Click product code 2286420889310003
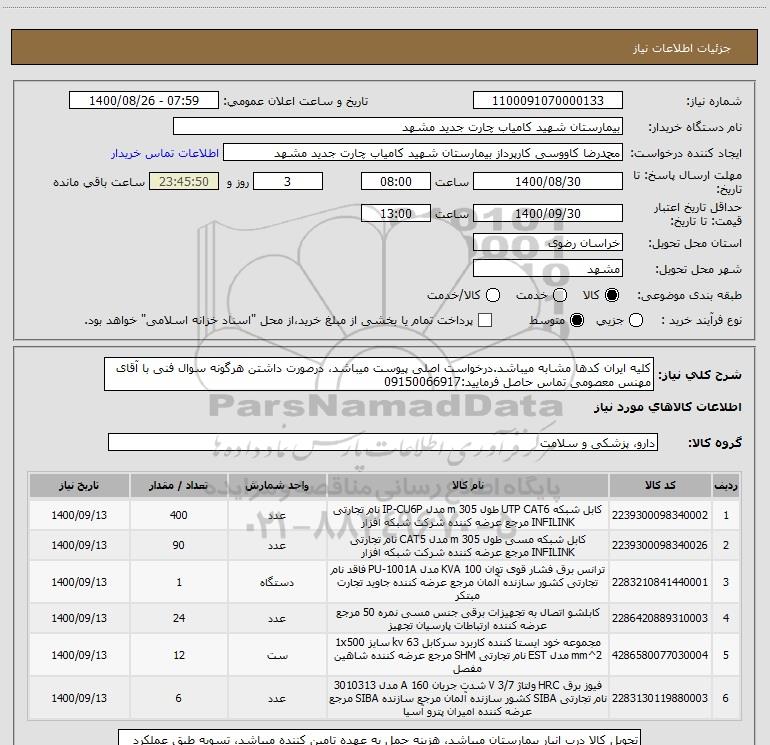This screenshot has height=745, width=770. 660,618
